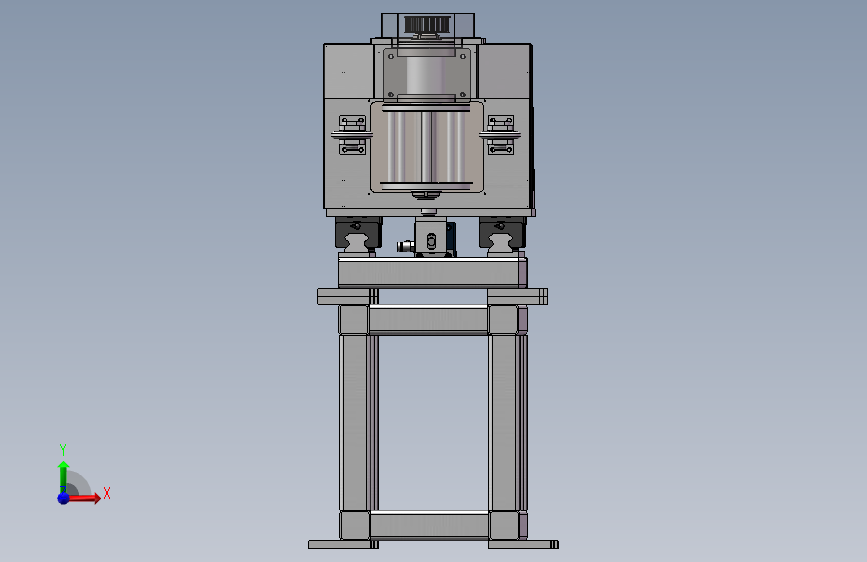This screenshot has width=867, height=562.
Task: Select the transparent cover window on the housing
Action: [427, 147]
